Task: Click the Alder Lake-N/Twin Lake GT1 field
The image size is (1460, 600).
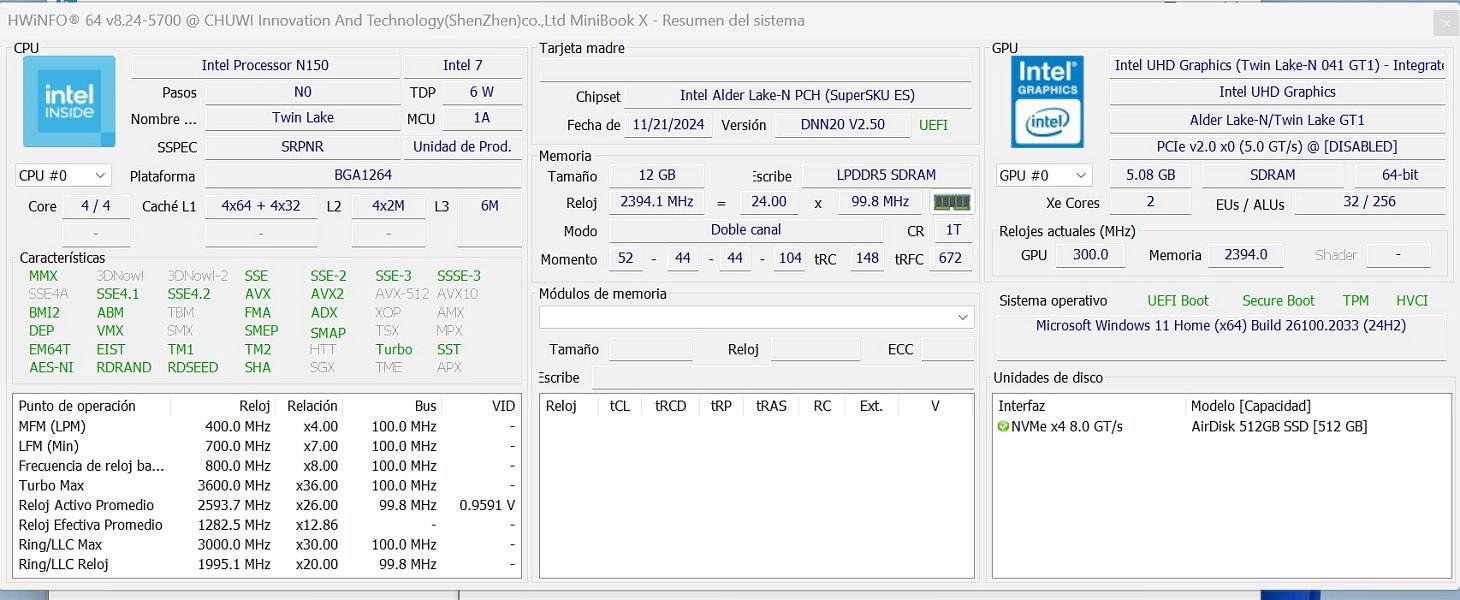Action: pyautogui.click(x=1278, y=120)
